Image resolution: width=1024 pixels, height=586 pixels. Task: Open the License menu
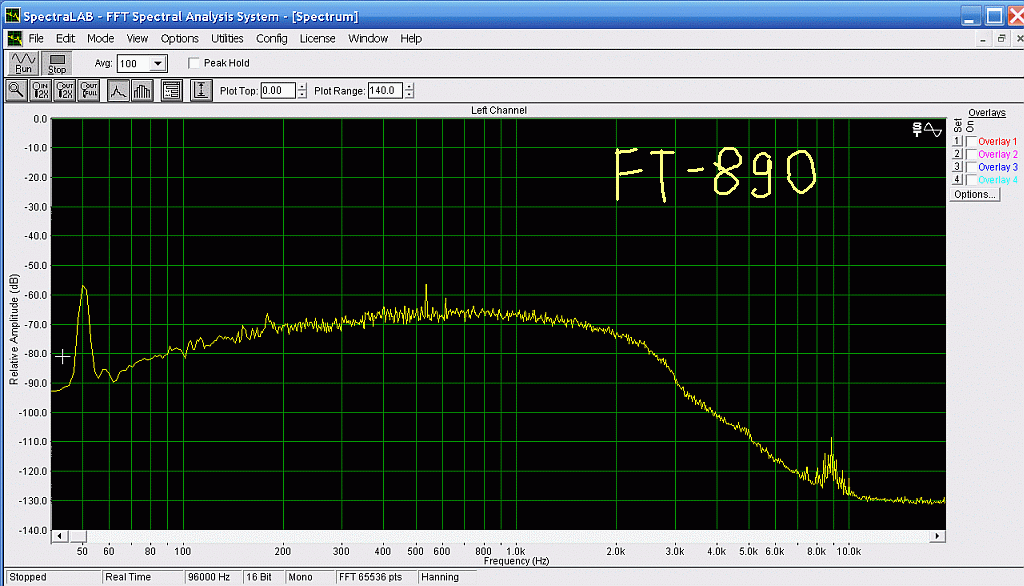click(x=317, y=39)
